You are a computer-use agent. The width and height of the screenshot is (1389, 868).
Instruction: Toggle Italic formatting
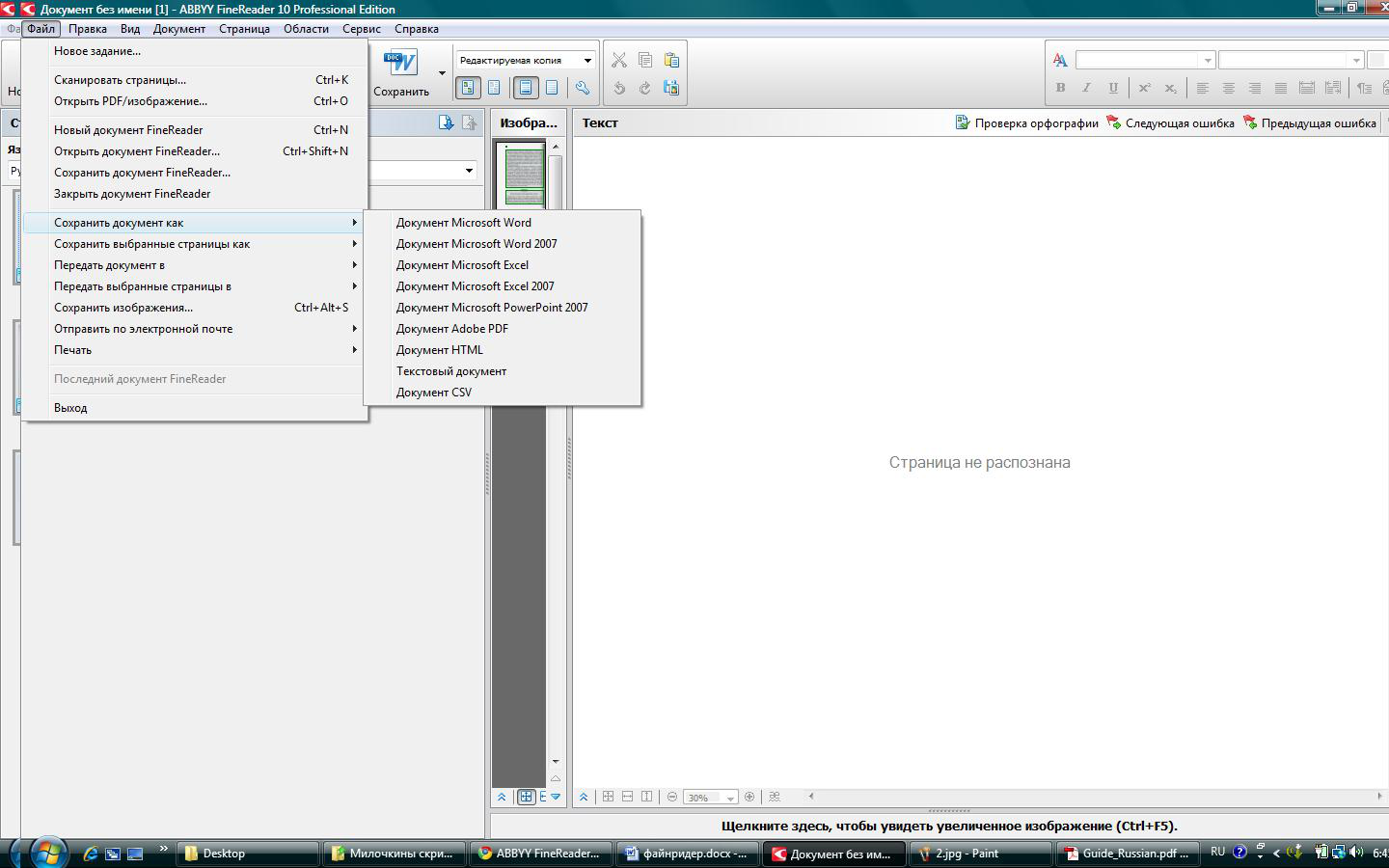tap(1086, 88)
